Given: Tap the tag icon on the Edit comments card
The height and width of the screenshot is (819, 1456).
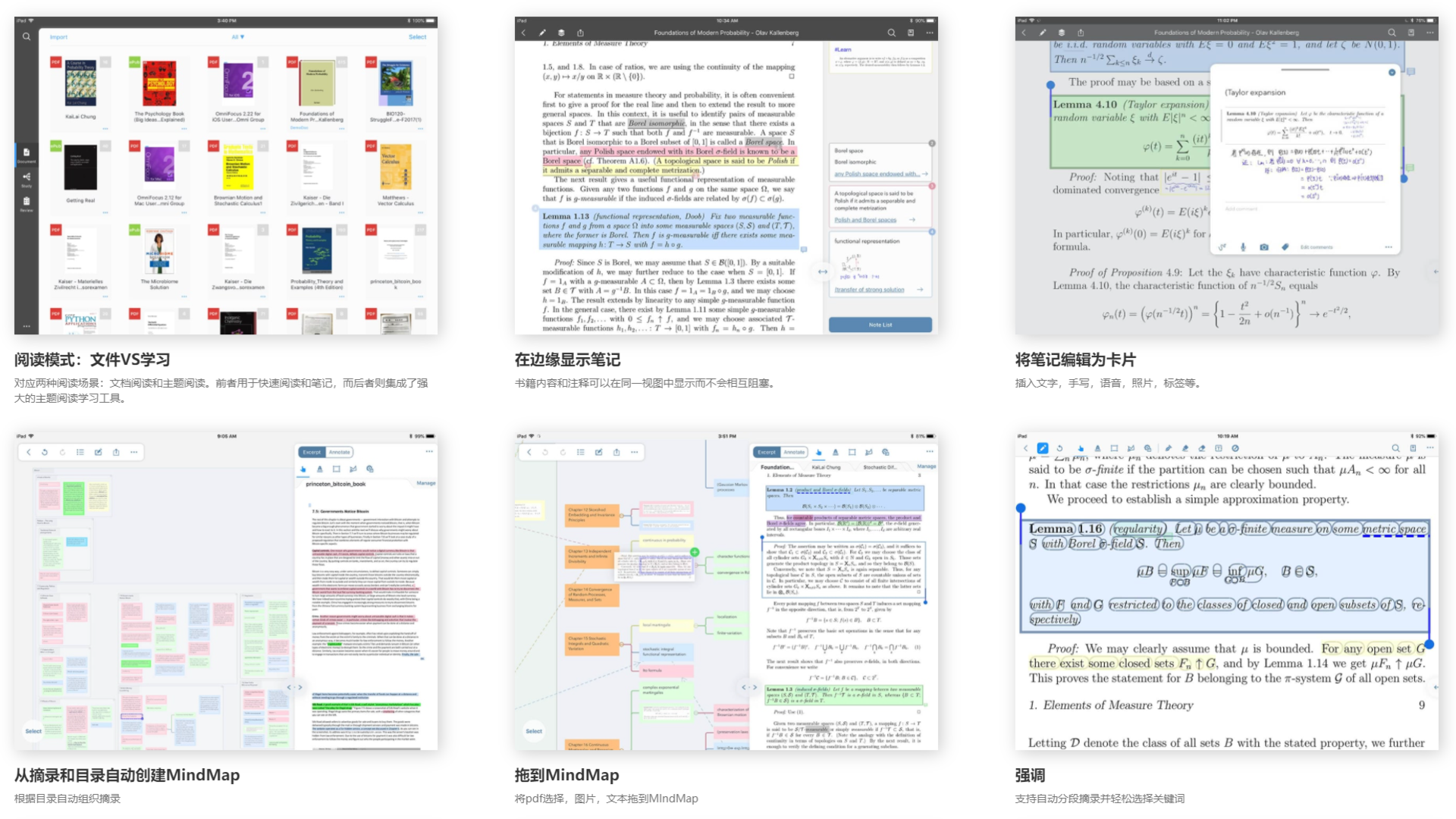Looking at the screenshot, I should [x=1285, y=247].
